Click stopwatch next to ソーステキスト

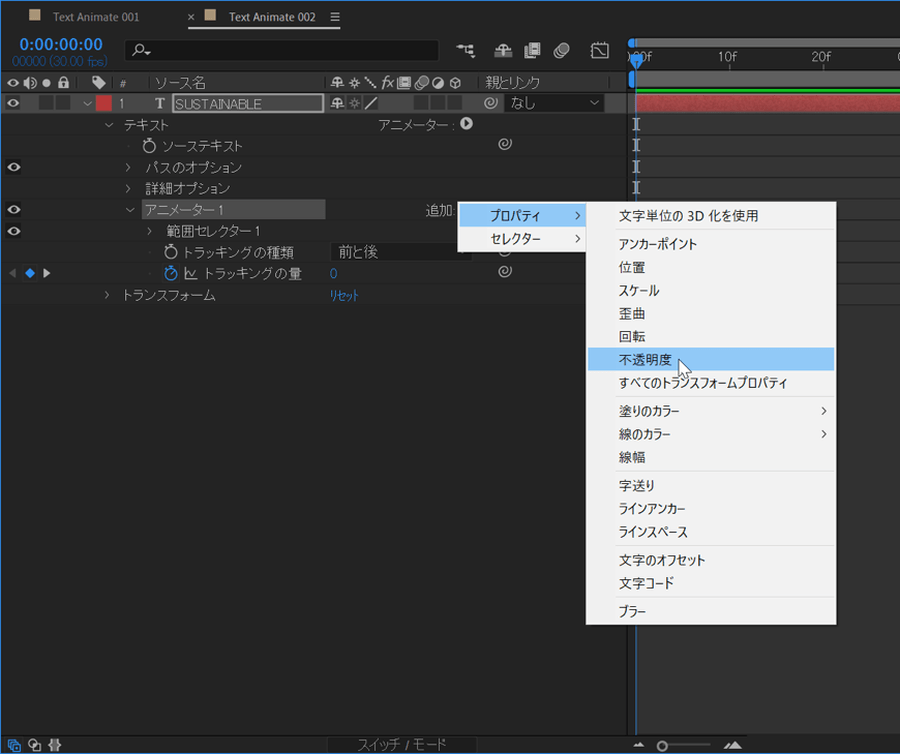(150, 146)
